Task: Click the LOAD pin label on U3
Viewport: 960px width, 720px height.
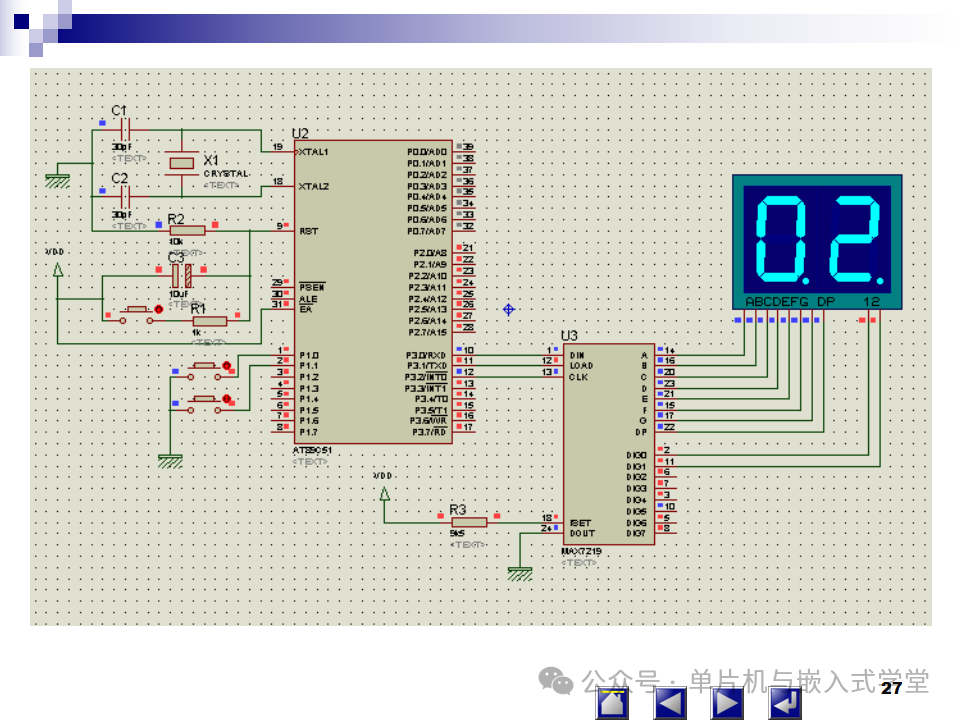Action: pyautogui.click(x=581, y=366)
